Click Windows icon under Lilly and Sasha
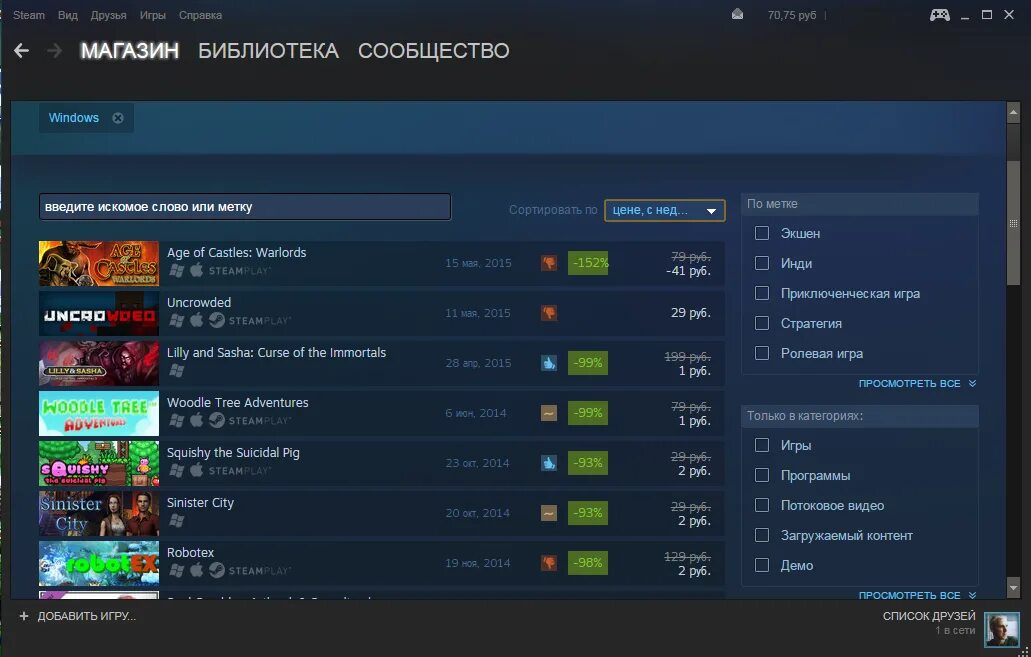Viewport: 1031px width, 657px height. (x=176, y=370)
